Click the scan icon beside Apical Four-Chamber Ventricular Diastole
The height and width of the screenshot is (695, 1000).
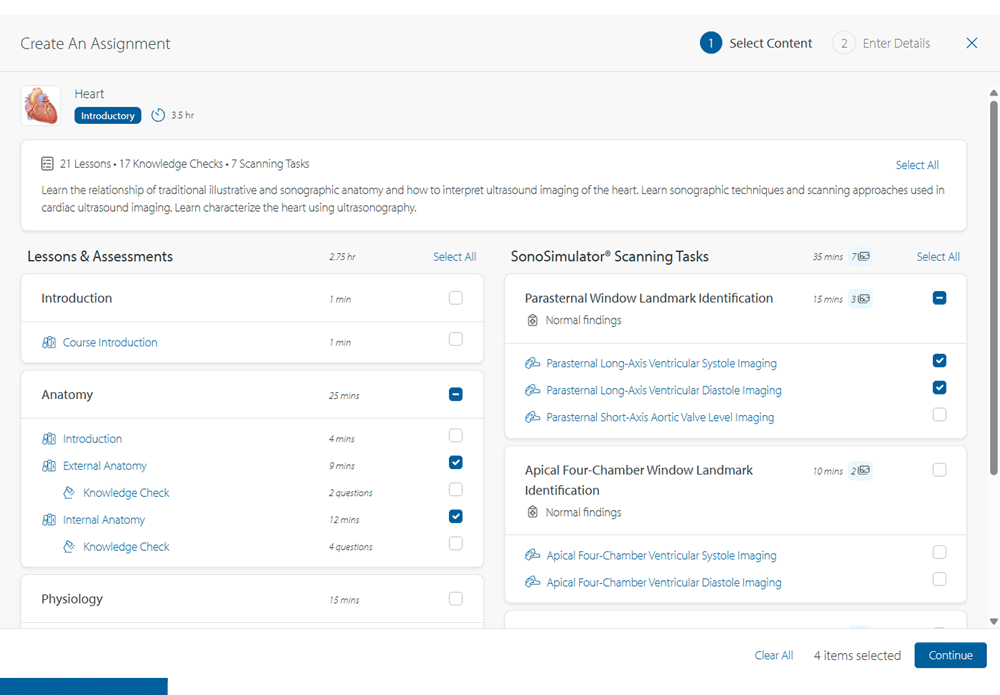[x=533, y=582]
